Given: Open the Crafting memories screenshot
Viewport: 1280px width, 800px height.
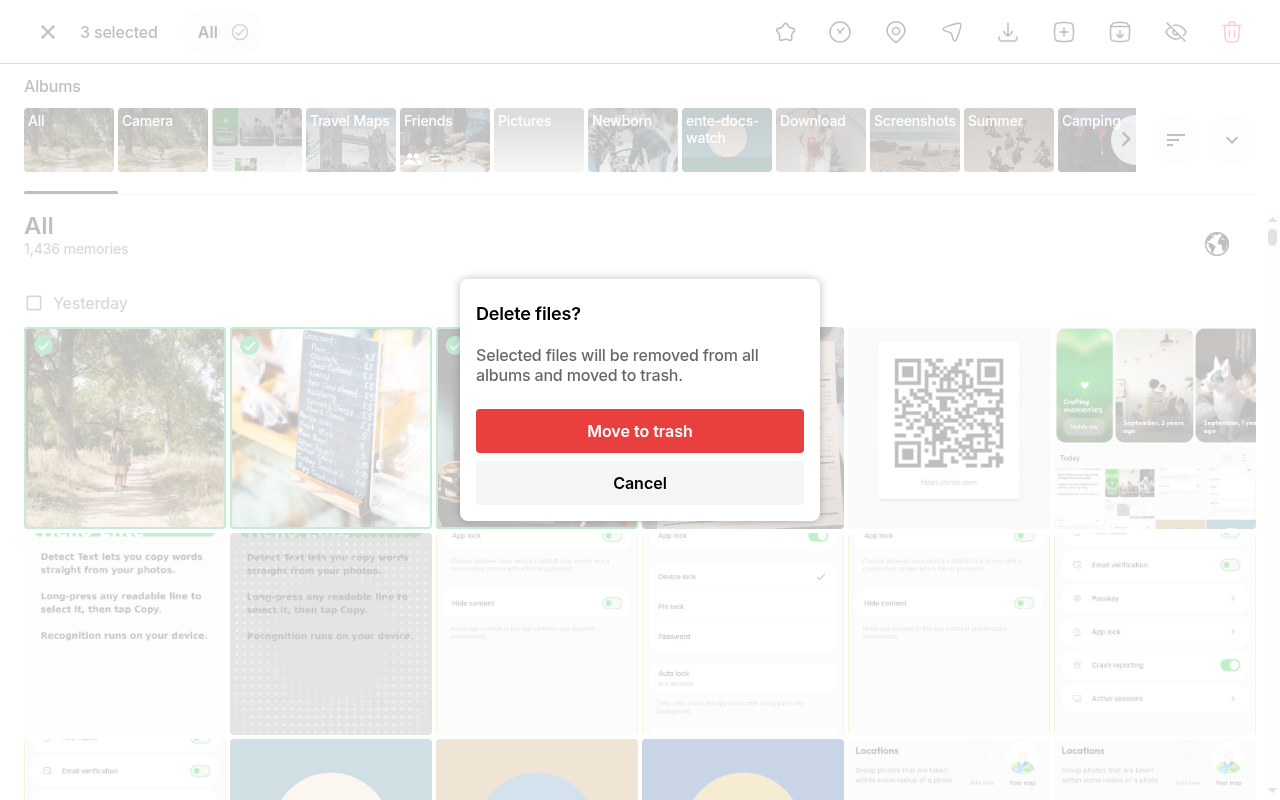Looking at the screenshot, I should 1155,428.
